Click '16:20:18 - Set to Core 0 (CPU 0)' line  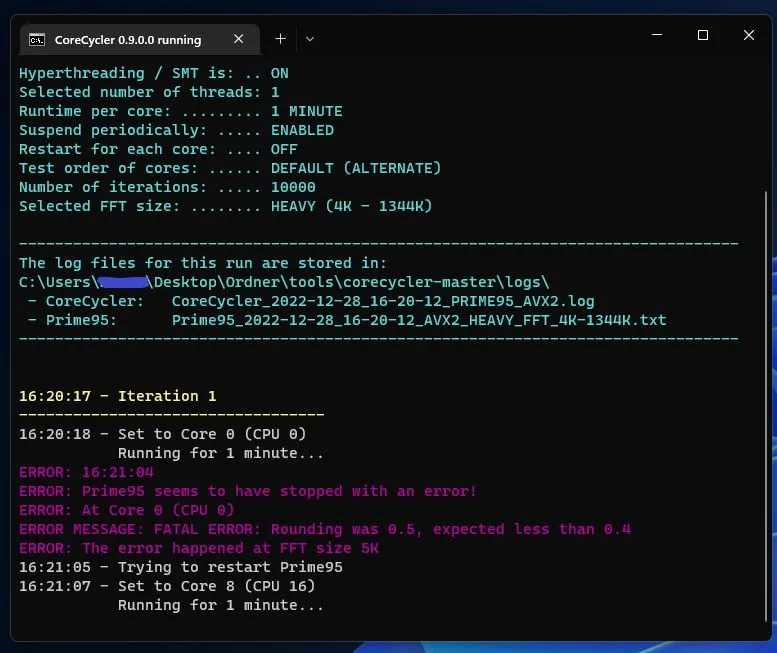click(163, 434)
